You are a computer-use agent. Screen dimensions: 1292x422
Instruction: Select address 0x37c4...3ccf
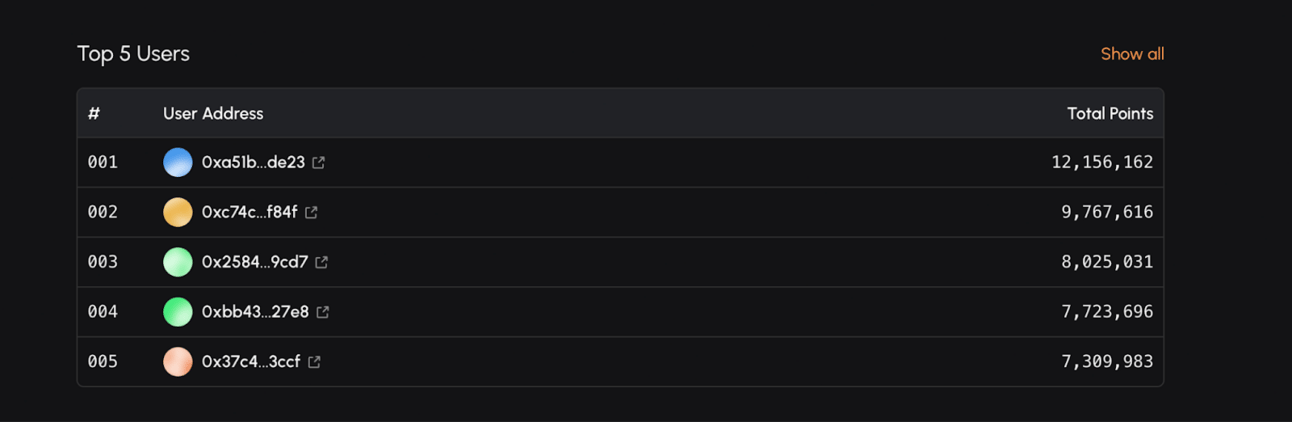[251, 362]
